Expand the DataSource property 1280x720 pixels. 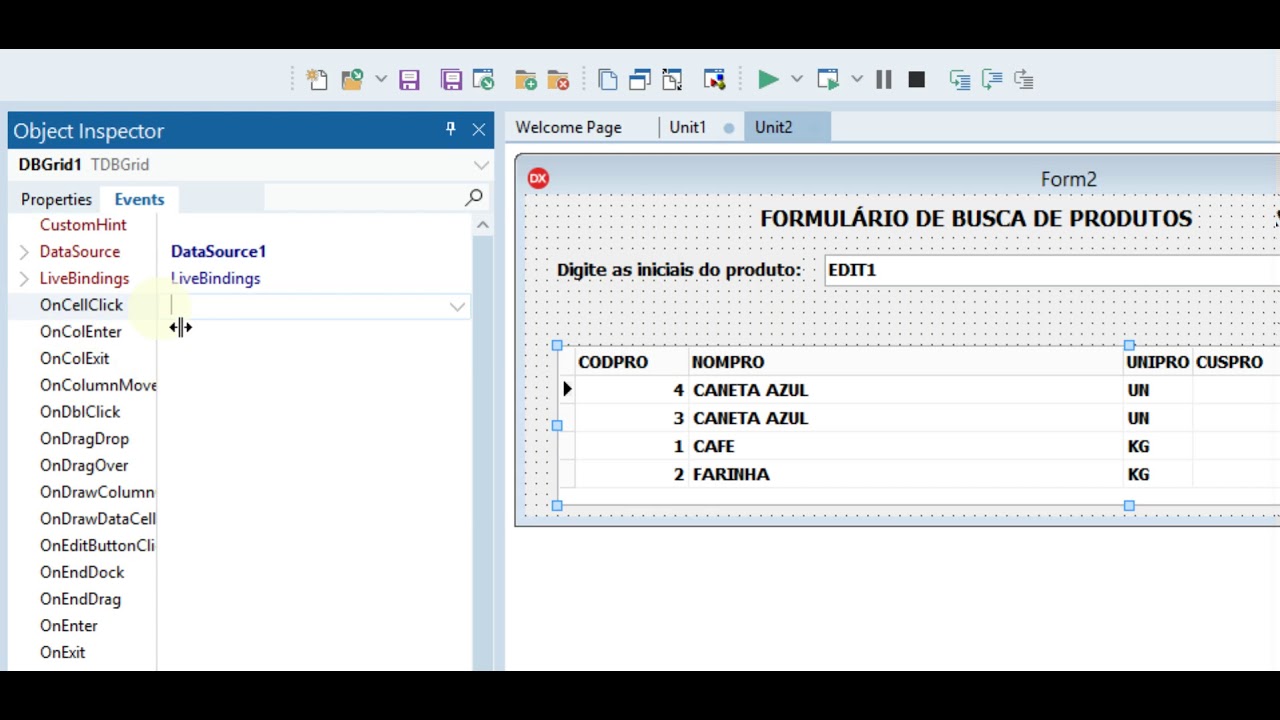24,252
